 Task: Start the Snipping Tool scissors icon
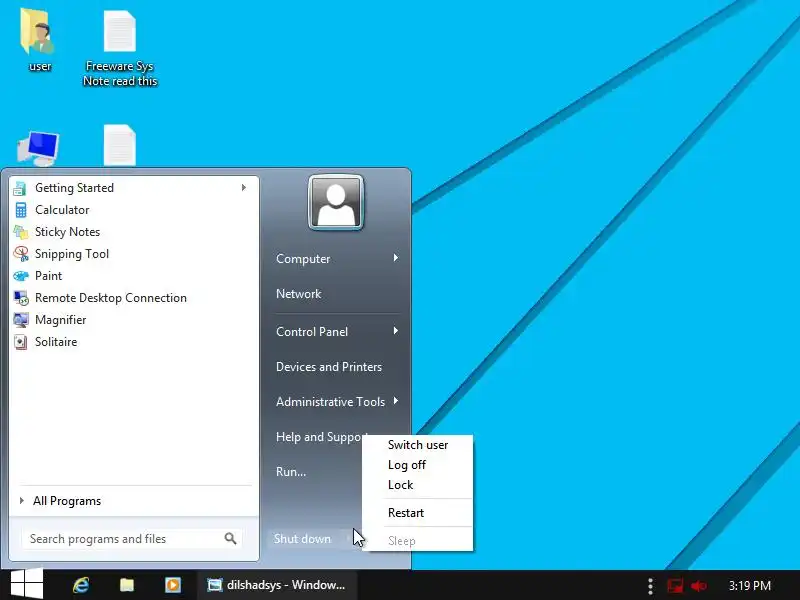click(x=20, y=254)
